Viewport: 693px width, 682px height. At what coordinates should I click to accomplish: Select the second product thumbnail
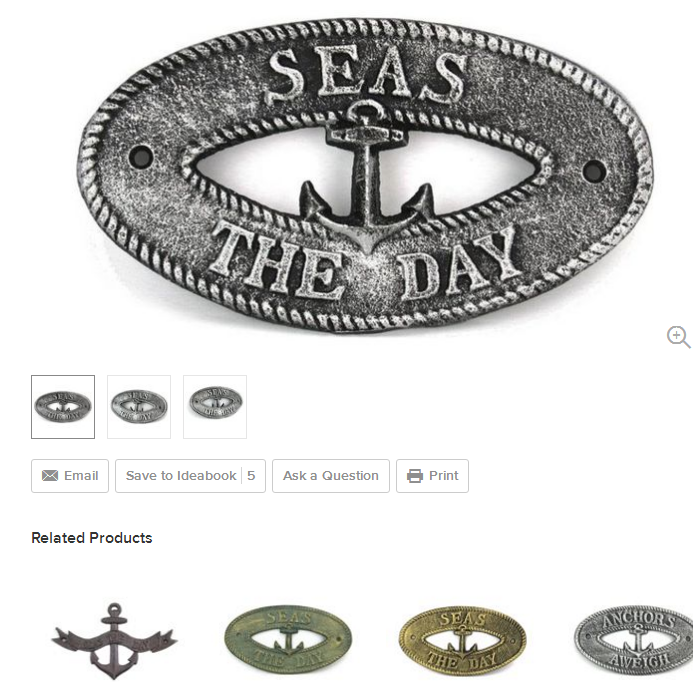[x=139, y=407]
